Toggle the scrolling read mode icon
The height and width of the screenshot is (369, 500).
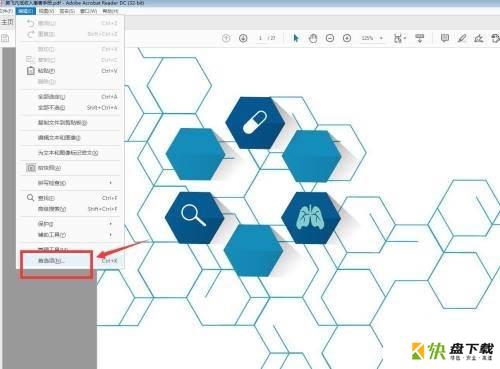420,38
